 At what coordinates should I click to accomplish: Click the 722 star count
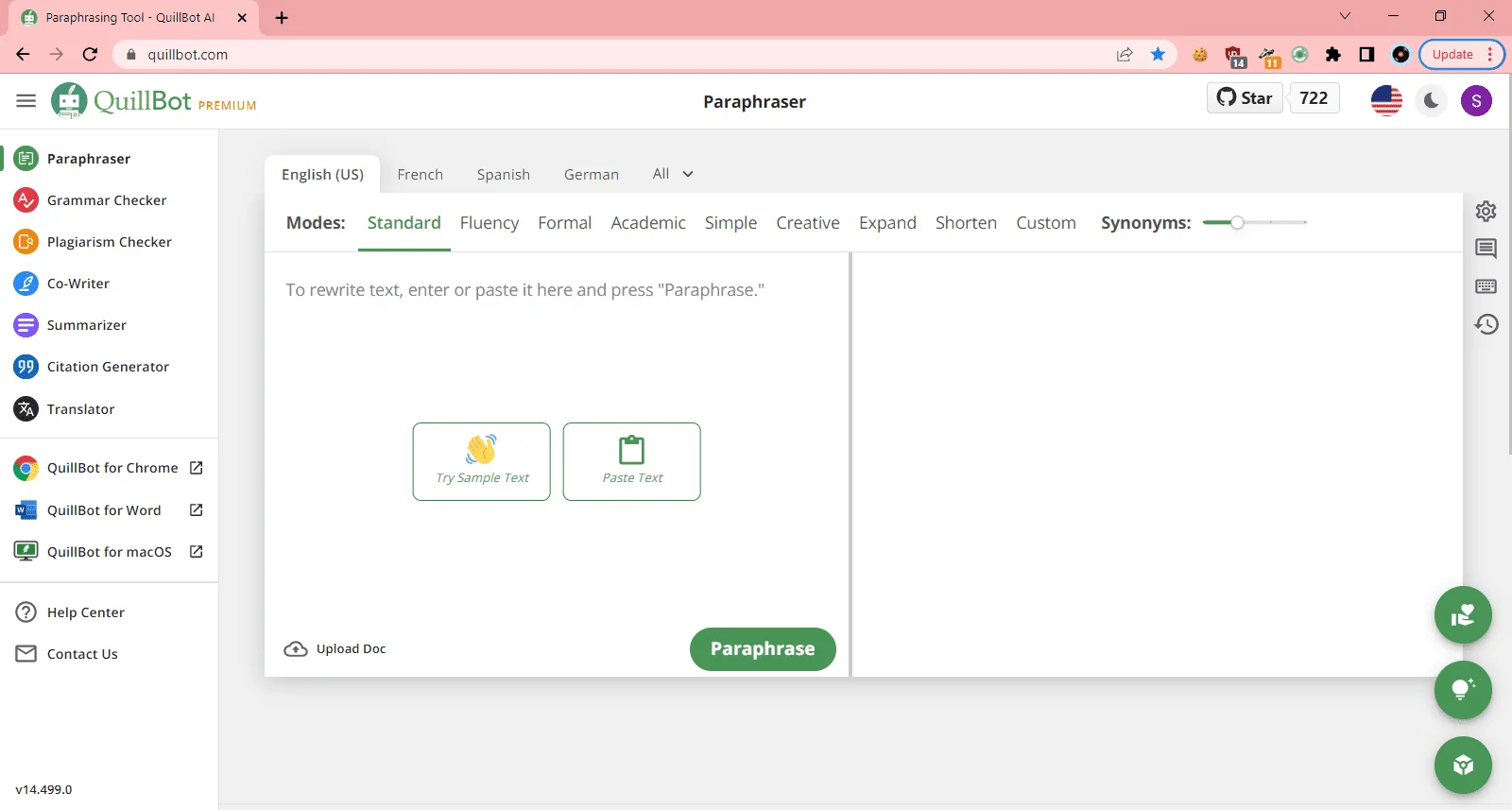click(x=1314, y=98)
